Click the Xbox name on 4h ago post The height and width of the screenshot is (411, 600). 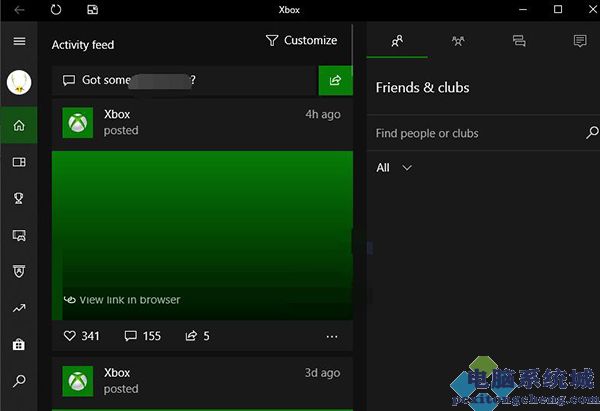tap(117, 114)
